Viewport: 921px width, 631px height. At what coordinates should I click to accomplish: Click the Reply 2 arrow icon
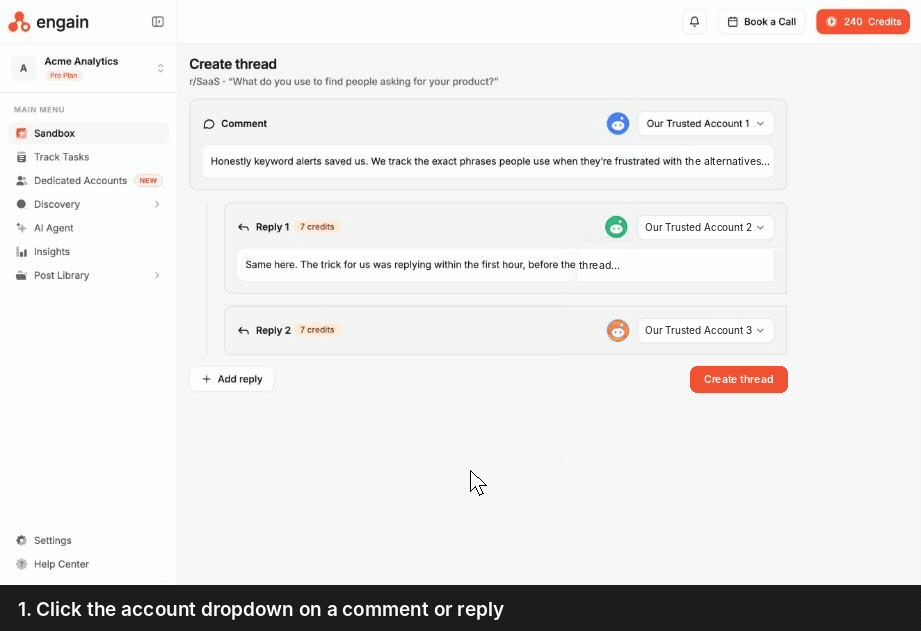pyautogui.click(x=243, y=331)
